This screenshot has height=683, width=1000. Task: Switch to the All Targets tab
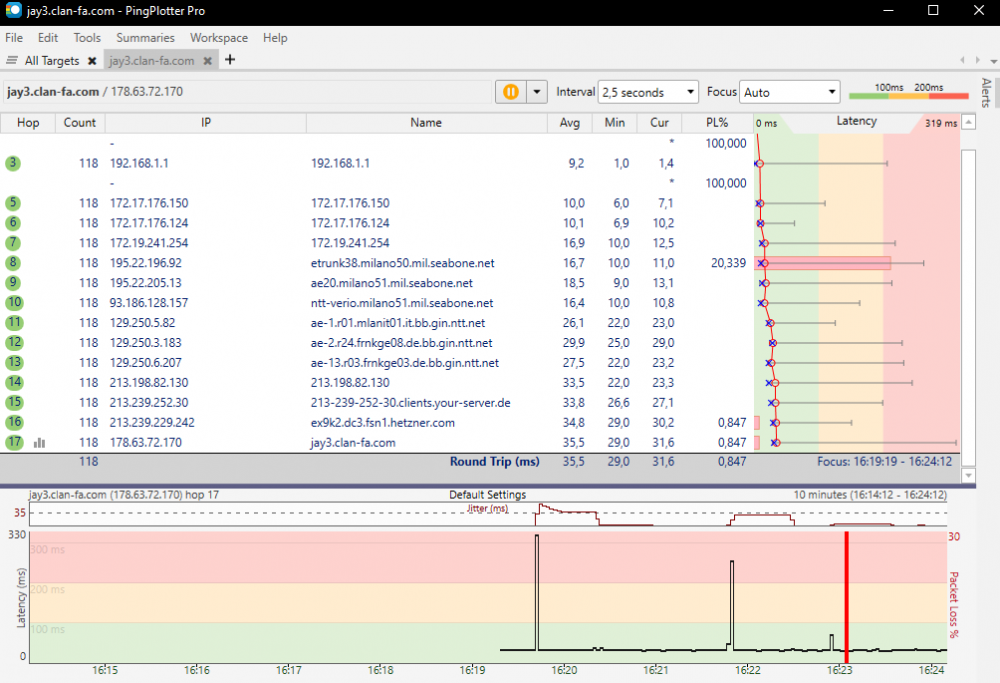(x=52, y=61)
